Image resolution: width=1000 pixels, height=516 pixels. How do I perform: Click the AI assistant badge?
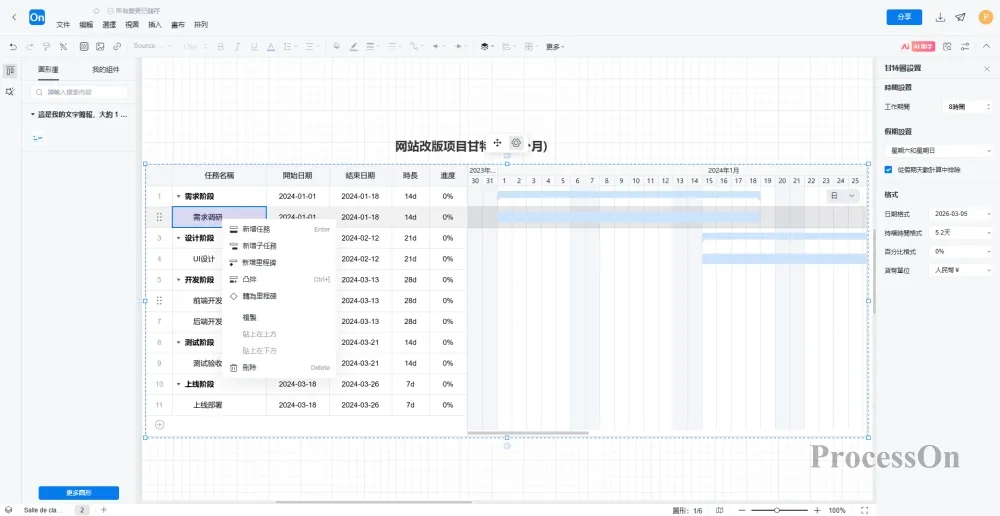pos(917,46)
